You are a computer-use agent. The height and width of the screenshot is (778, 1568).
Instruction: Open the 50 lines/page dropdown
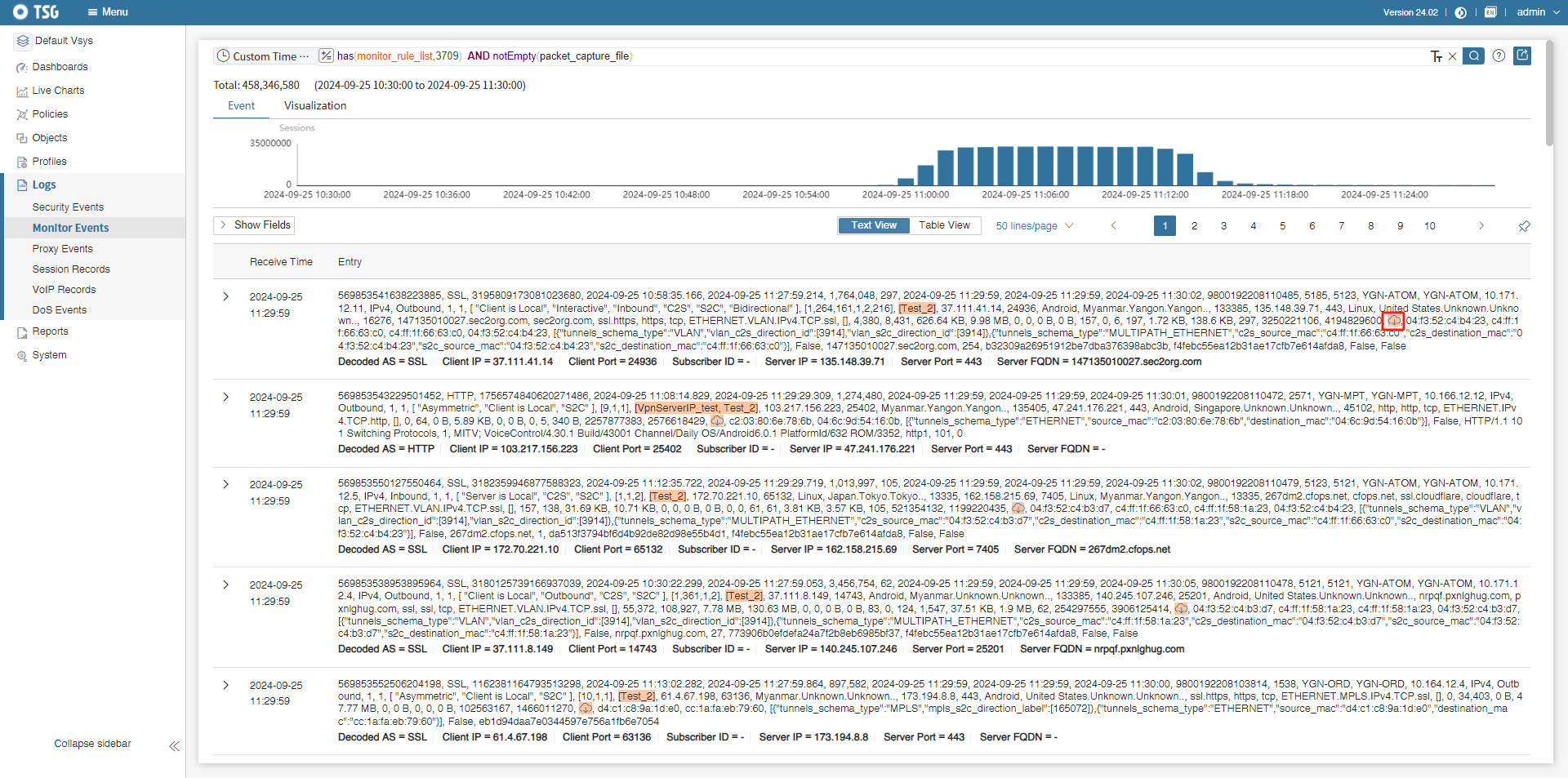pyautogui.click(x=1034, y=226)
